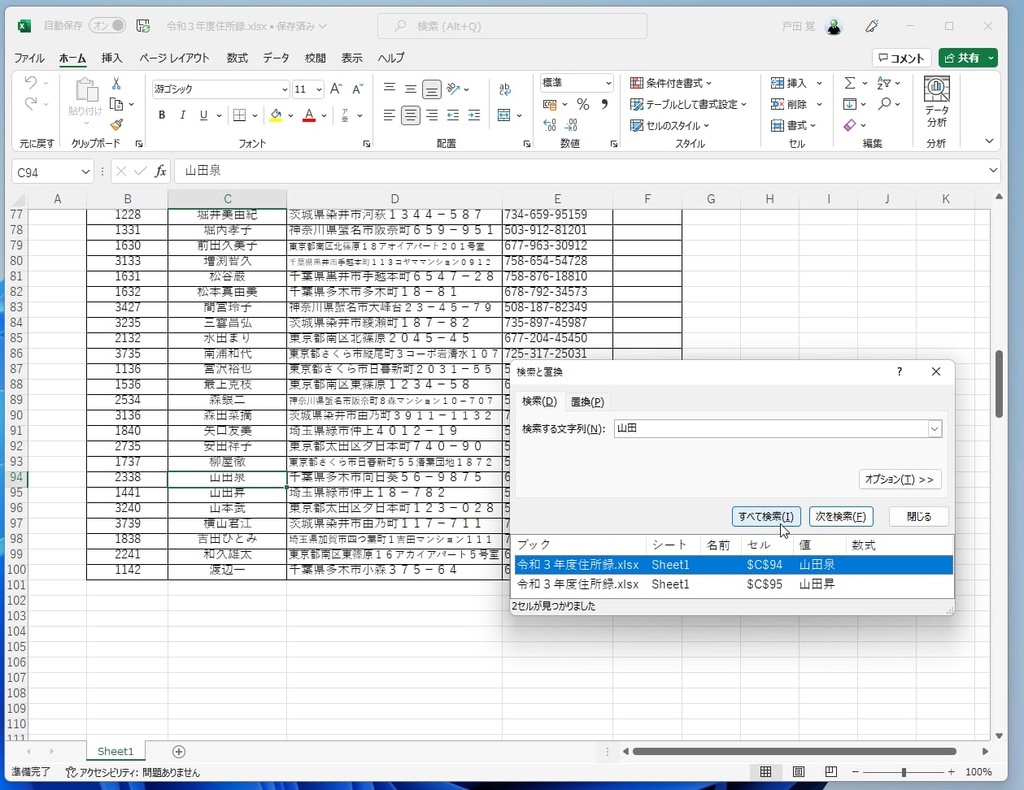This screenshot has height=790, width=1024.
Task: Click the percent style icon
Action: (x=582, y=104)
